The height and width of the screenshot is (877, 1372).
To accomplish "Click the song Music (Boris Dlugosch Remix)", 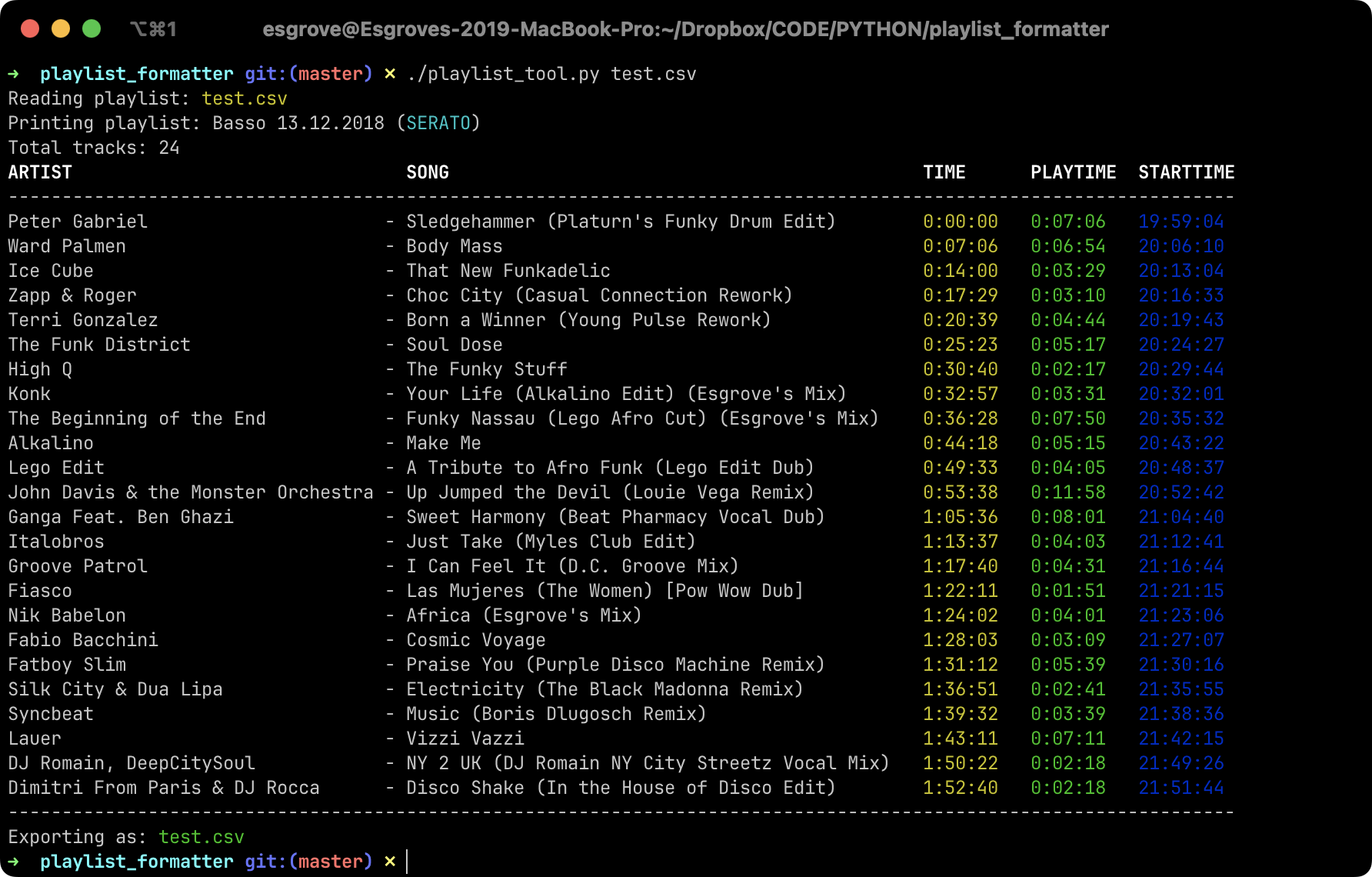I will (x=556, y=714).
